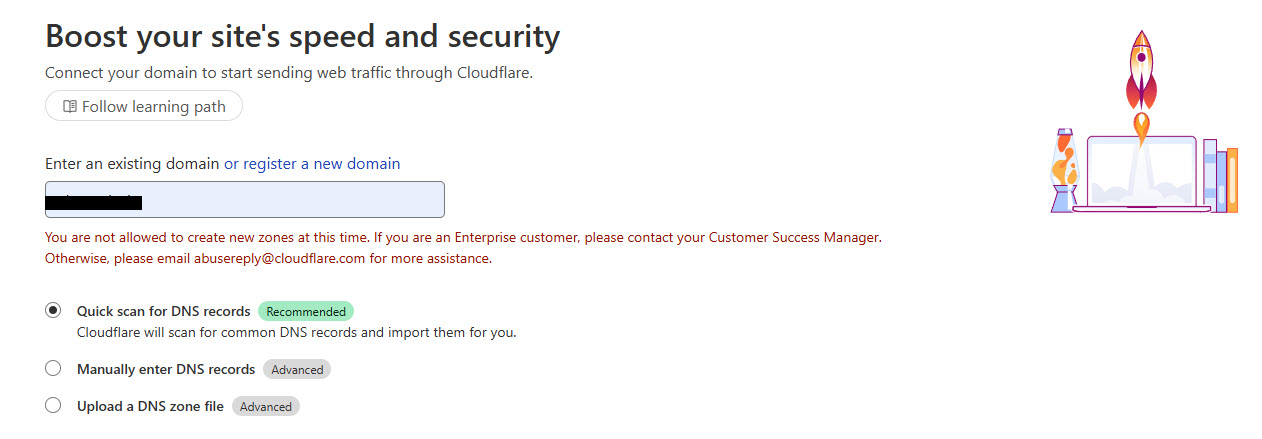Click the Advanced badge beside Upload a DNS zone file
1262x439 pixels.
[x=266, y=406]
